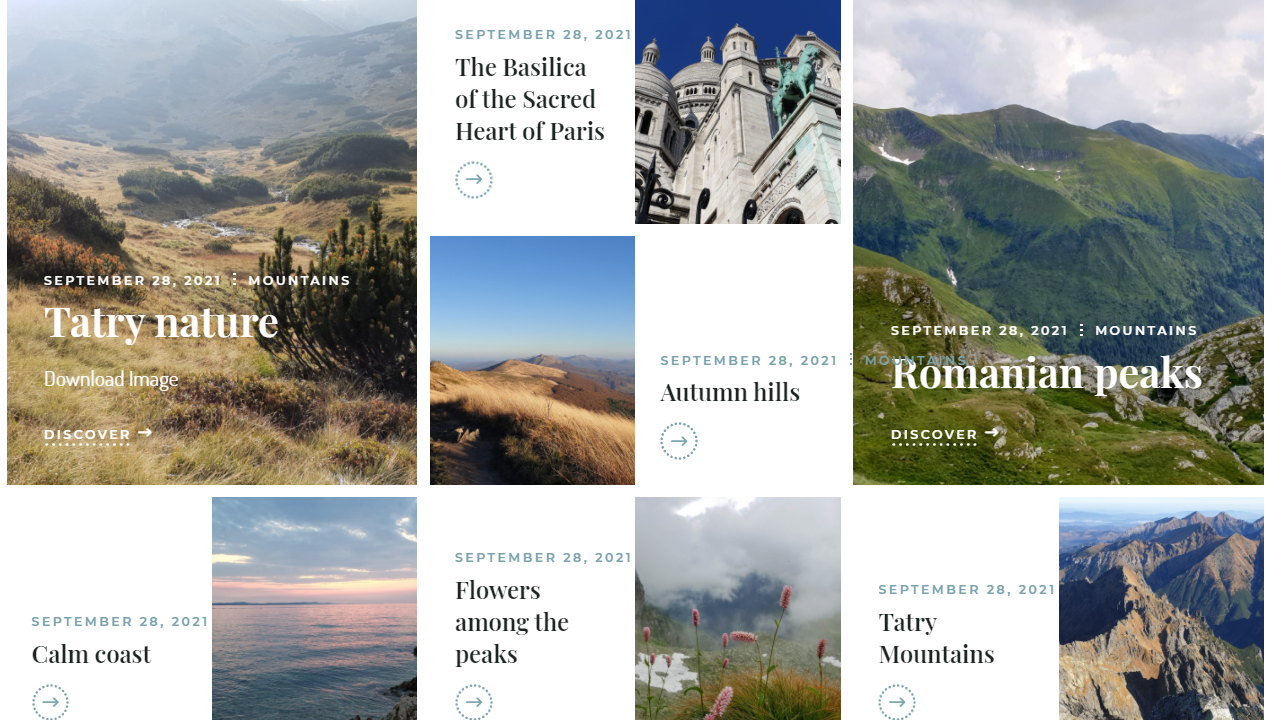Open the Basilica of the Sacred Heart title

[530, 99]
